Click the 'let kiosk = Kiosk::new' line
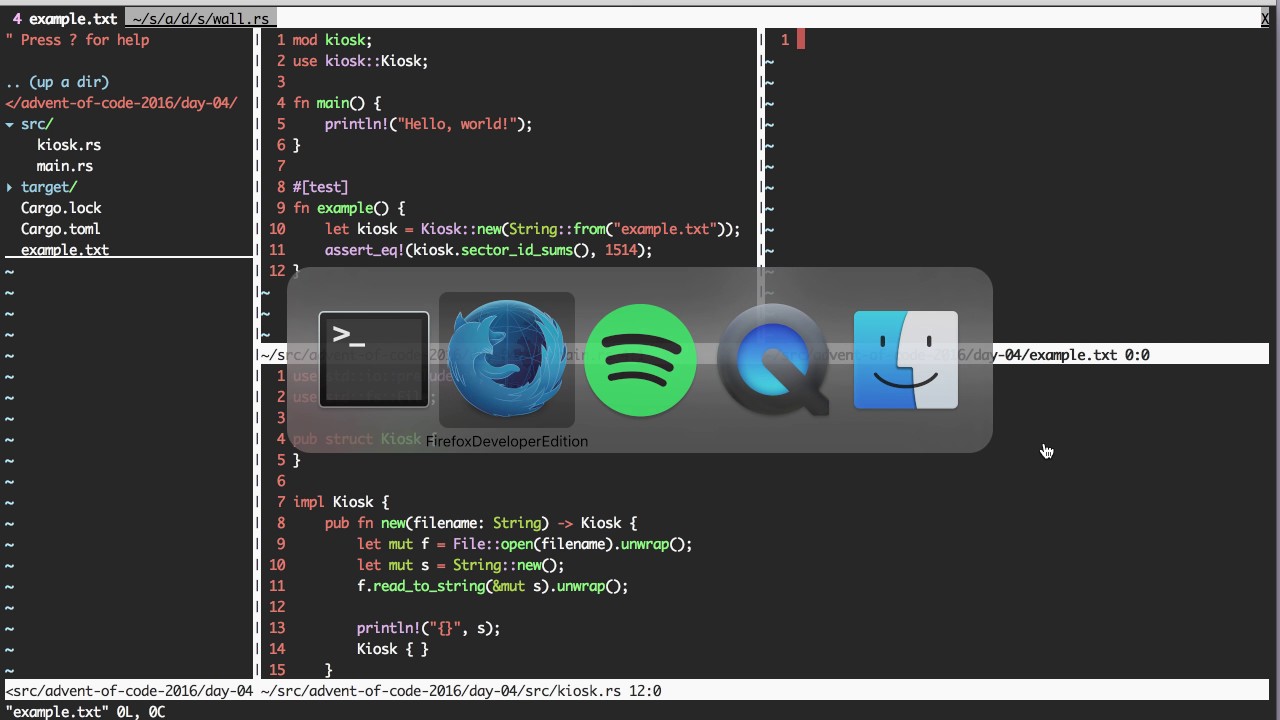 [x=532, y=229]
